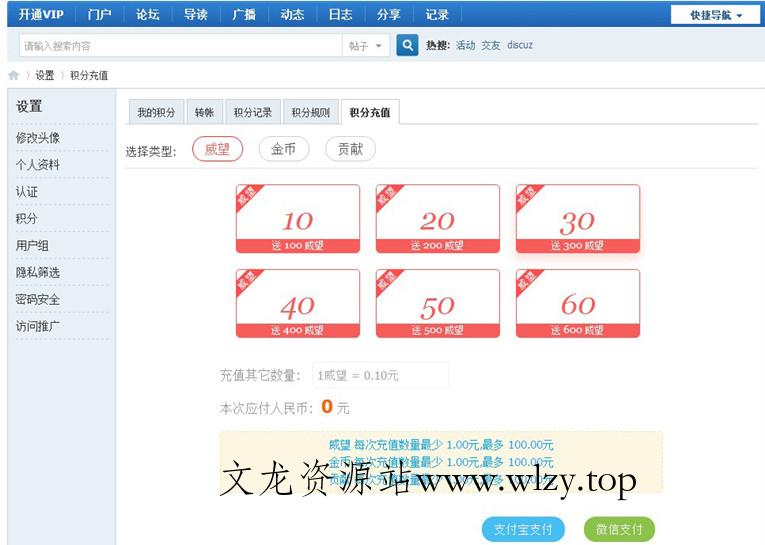
Task: Click hot search link 活动
Action: (x=465, y=45)
